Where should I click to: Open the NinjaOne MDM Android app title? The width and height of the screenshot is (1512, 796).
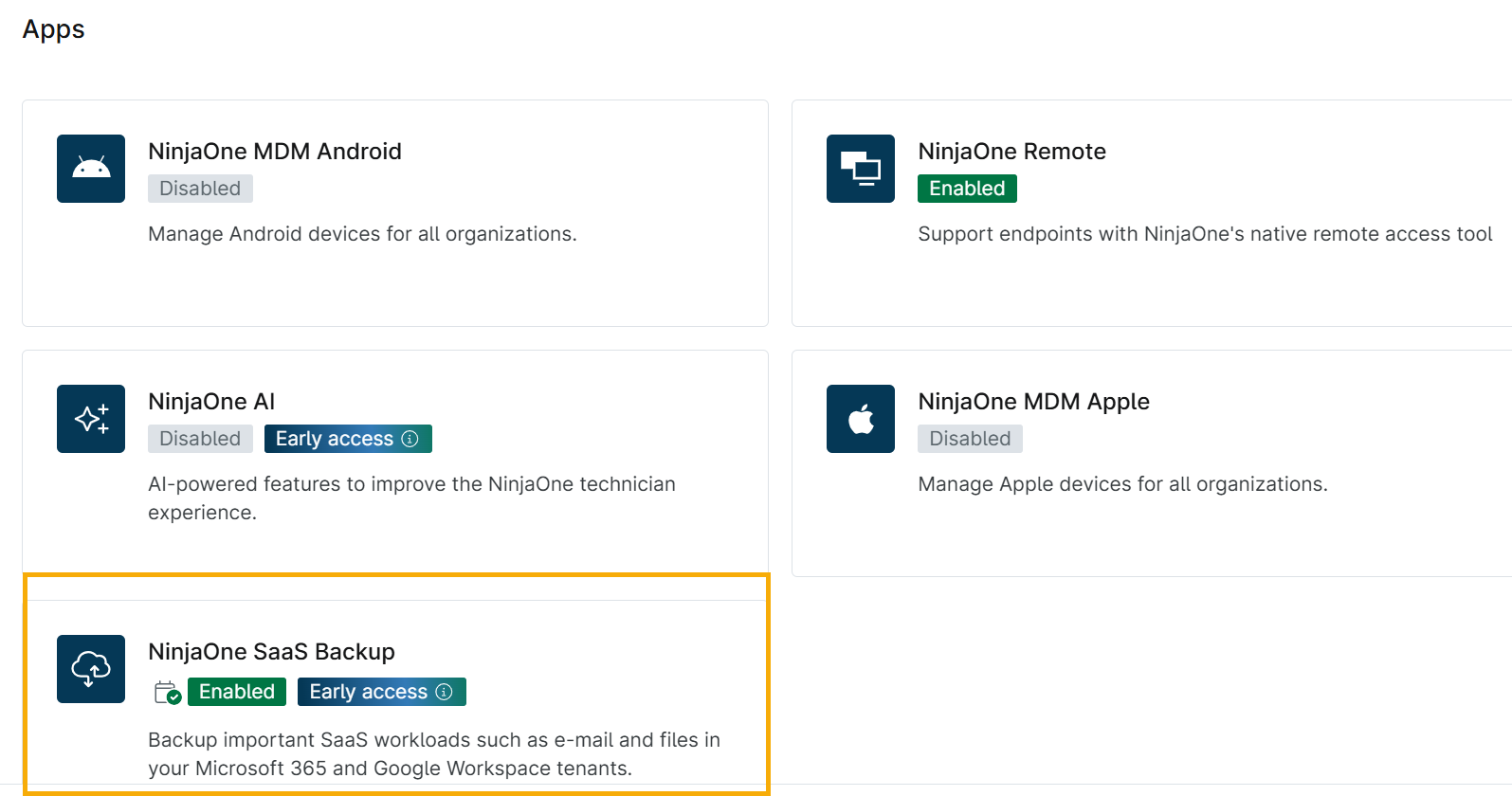[x=275, y=152]
